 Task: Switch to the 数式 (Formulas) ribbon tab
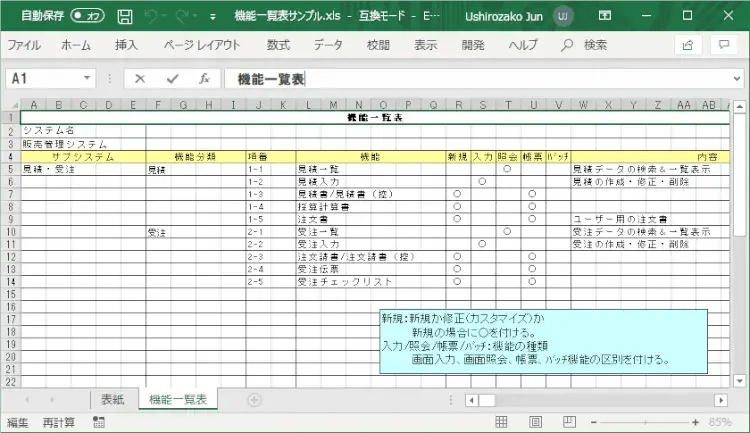coord(279,45)
